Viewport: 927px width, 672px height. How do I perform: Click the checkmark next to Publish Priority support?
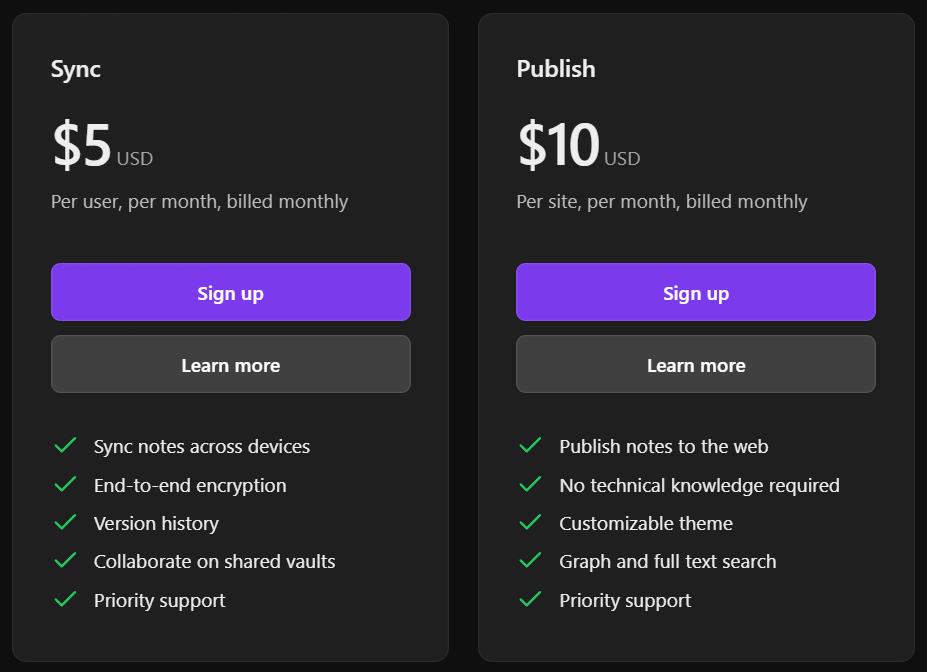click(x=530, y=599)
